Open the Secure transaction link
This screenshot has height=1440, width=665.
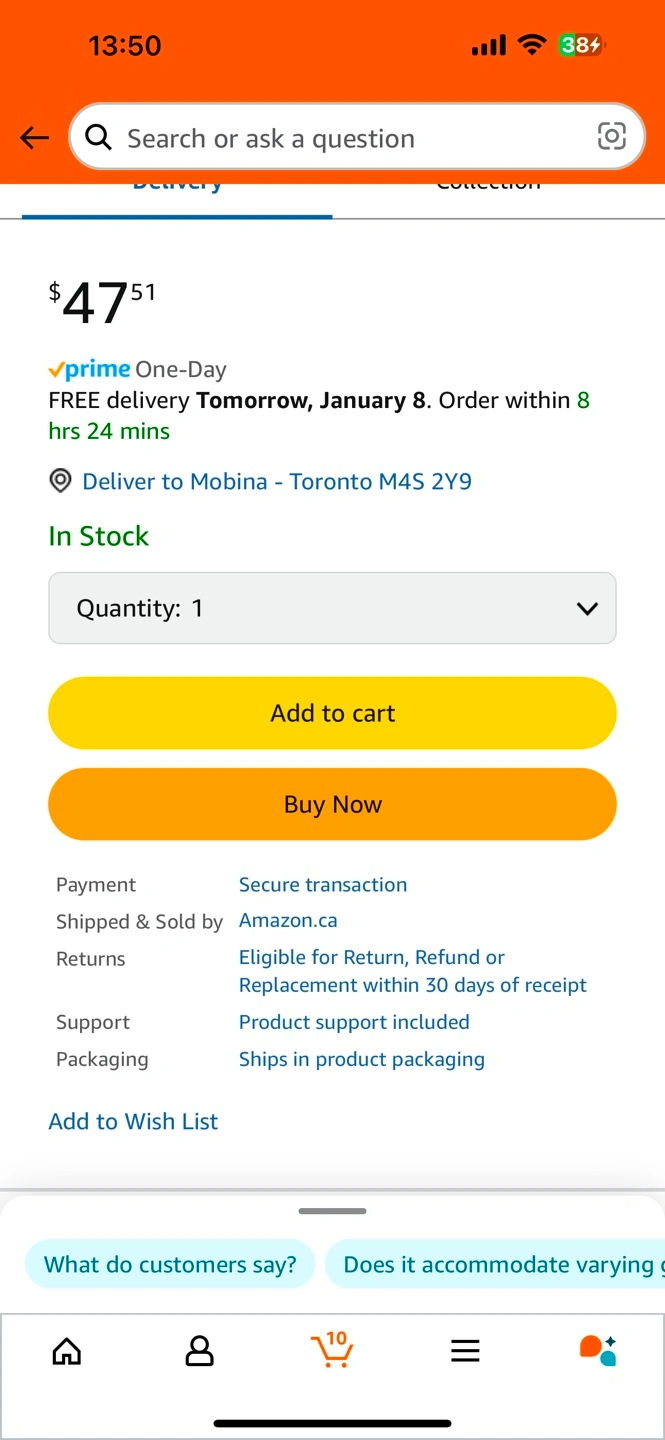point(322,884)
